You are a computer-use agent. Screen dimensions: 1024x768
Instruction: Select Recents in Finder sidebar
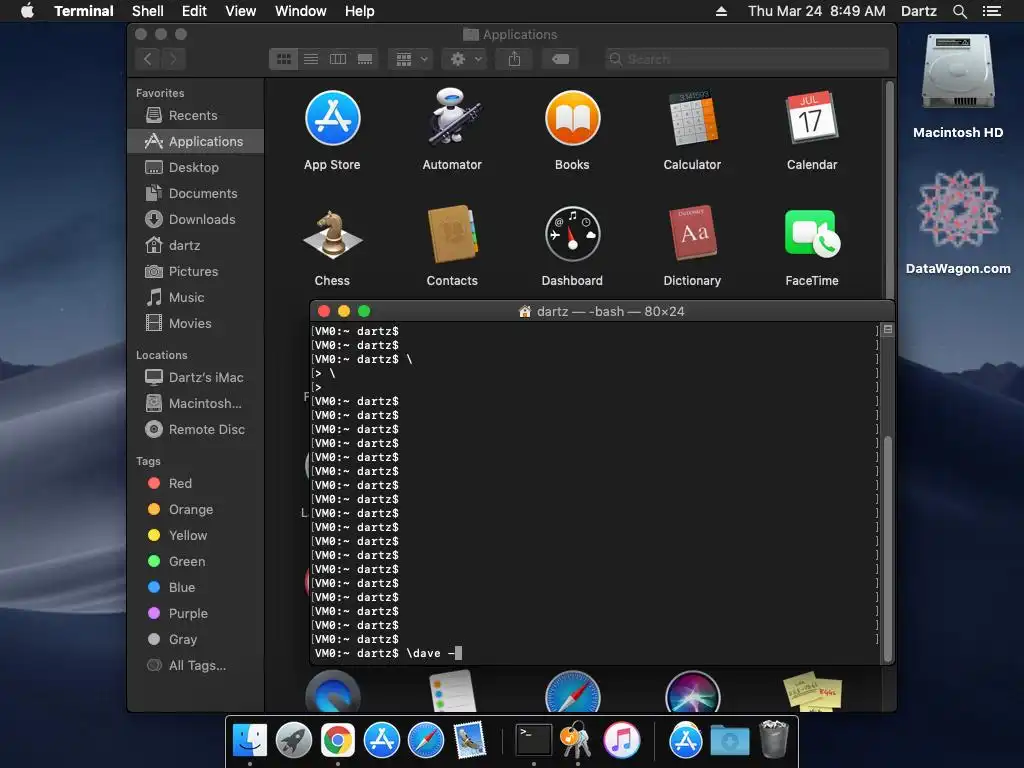195,116
